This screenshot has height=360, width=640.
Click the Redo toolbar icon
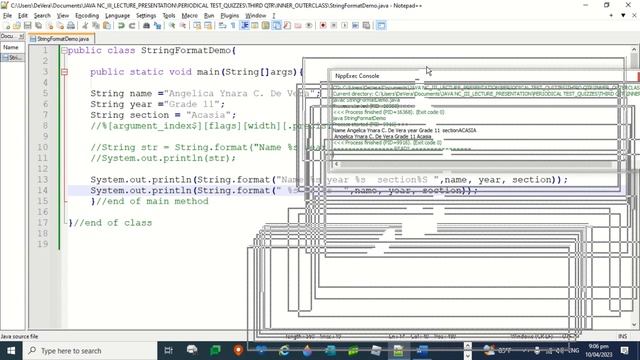pyautogui.click(x=132, y=26)
